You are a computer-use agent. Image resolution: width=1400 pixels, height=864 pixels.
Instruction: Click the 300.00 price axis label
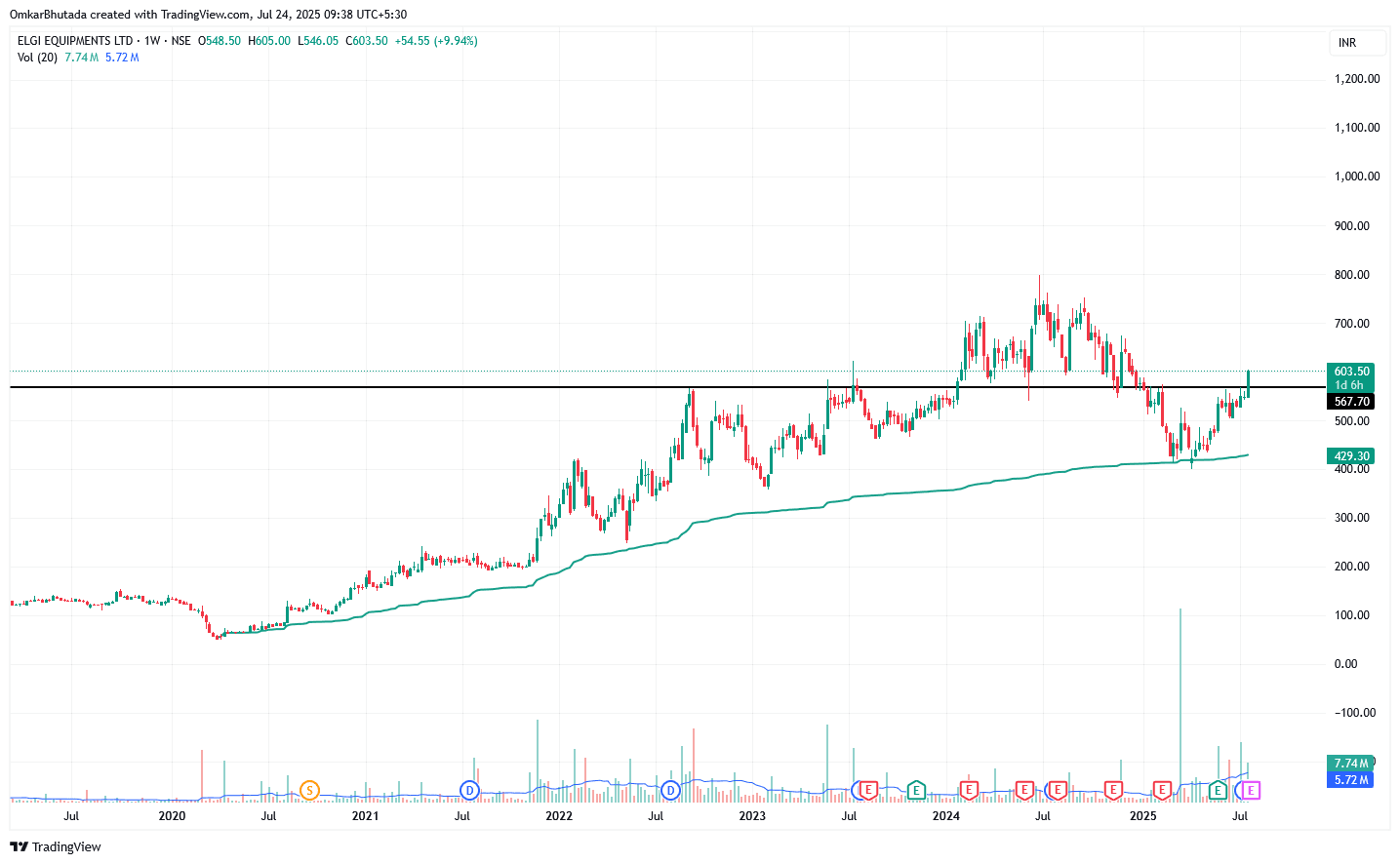pyautogui.click(x=1352, y=518)
